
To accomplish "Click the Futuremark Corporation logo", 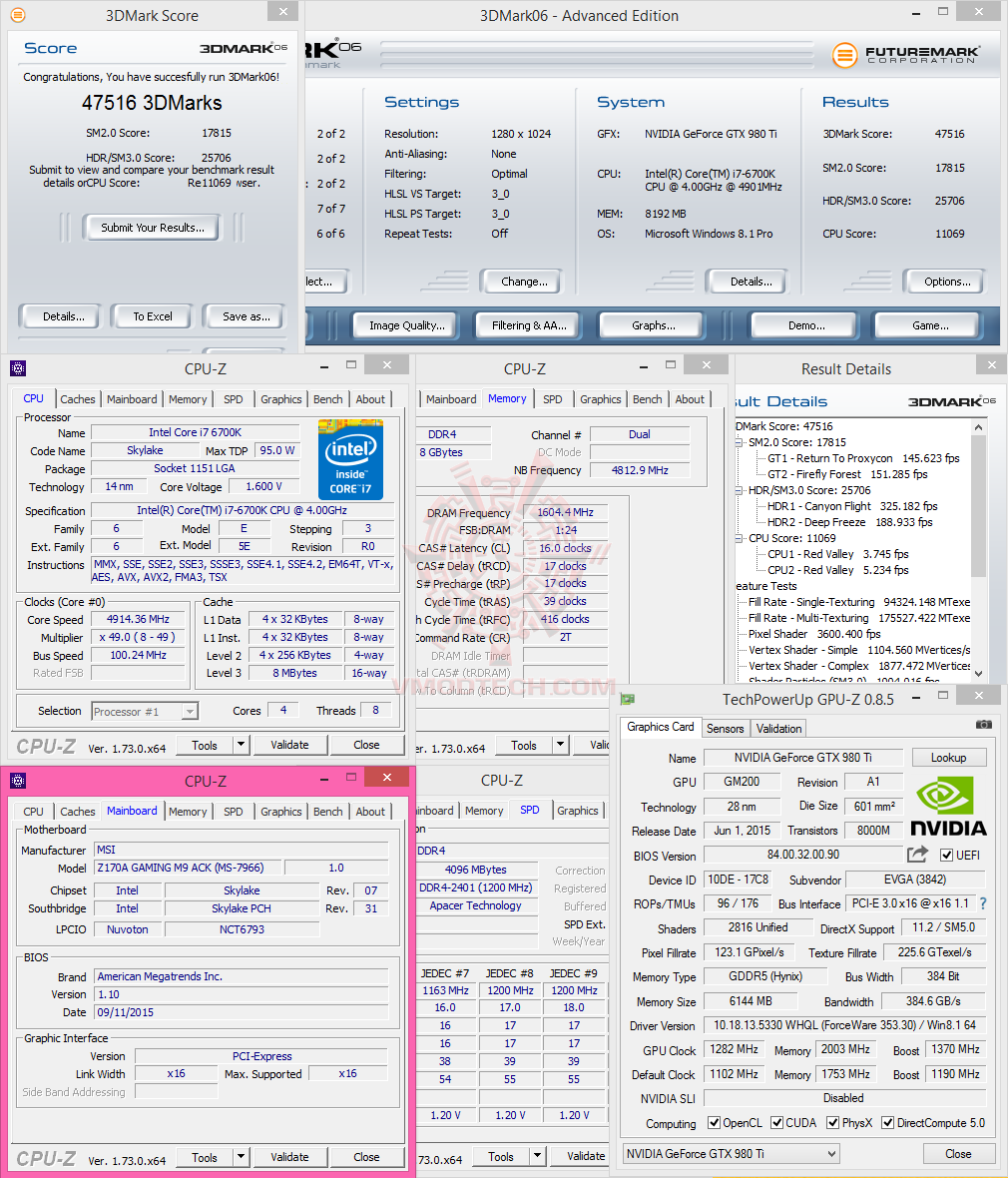I will point(905,55).
